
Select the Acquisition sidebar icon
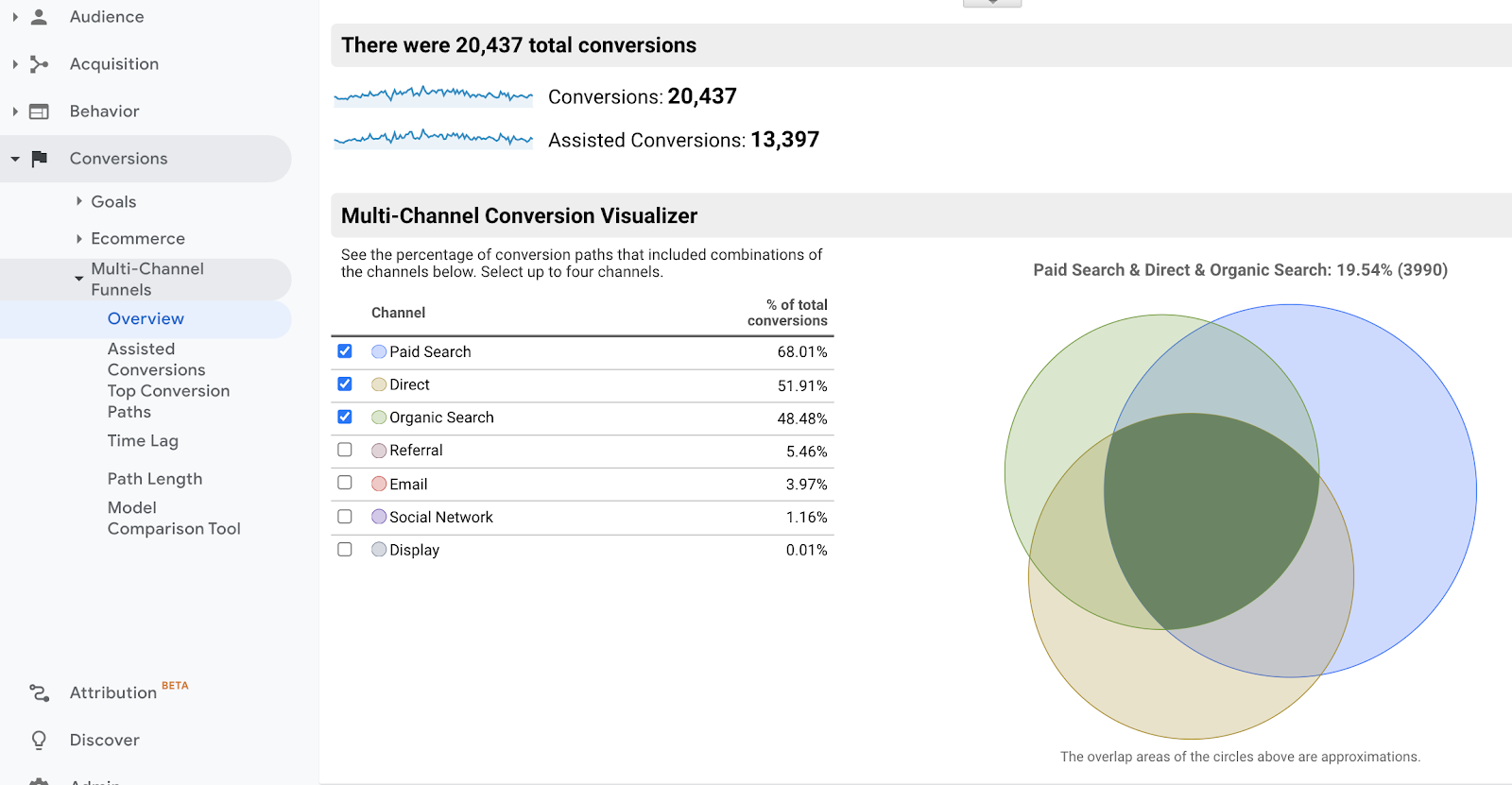tap(38, 63)
